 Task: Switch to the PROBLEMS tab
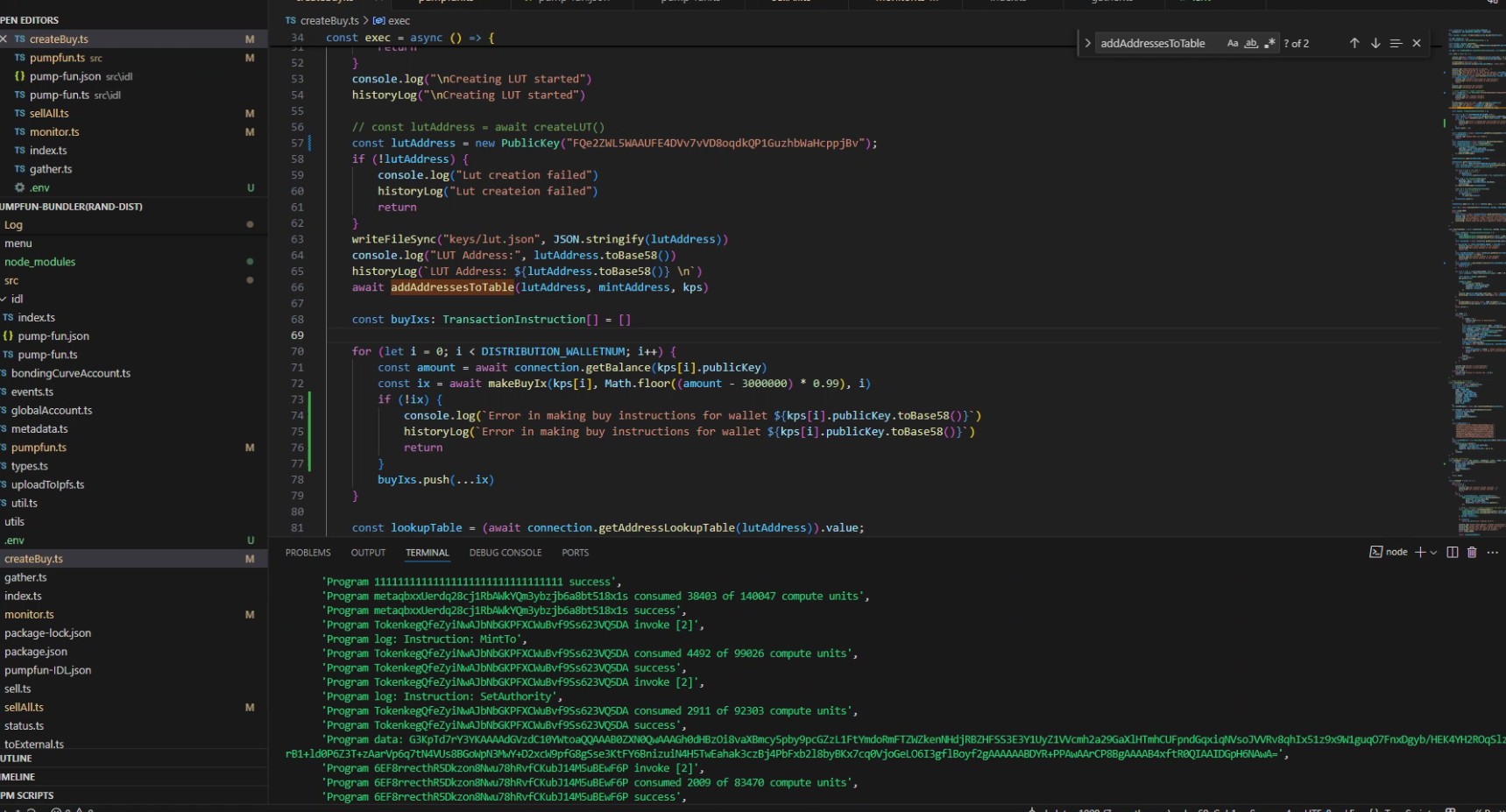[308, 553]
